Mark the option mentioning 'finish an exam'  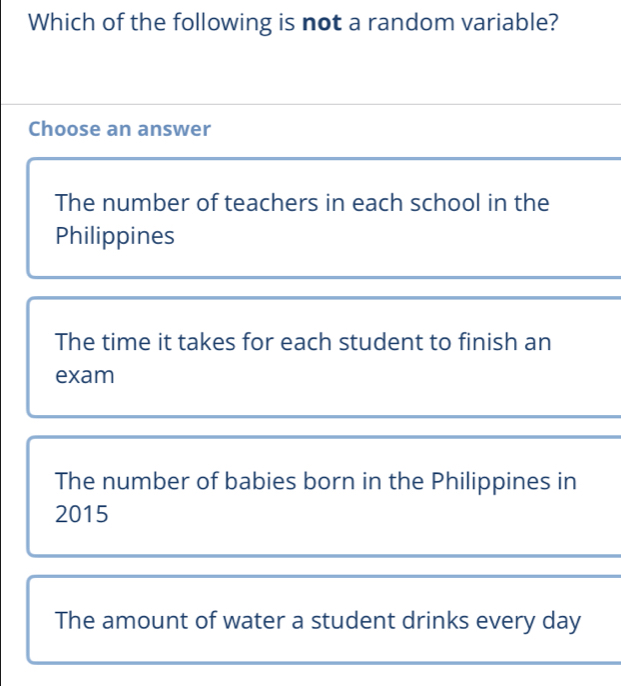tap(324, 357)
